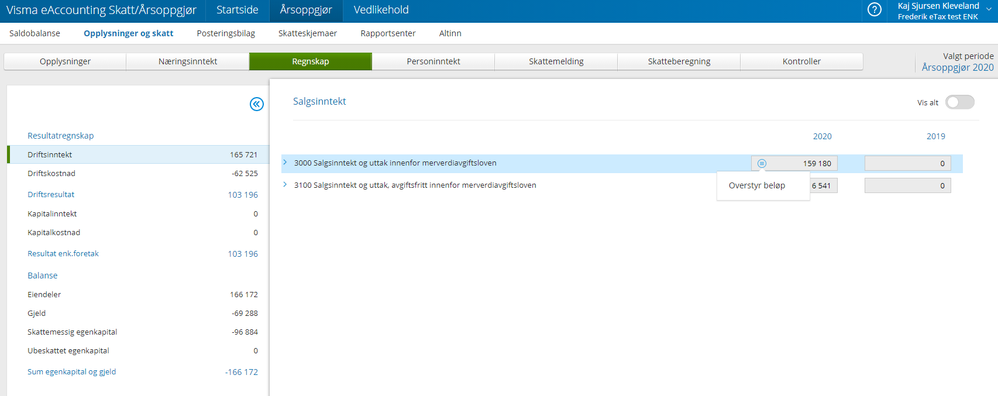Open Skatteskjemaer submenu
998x396 pixels.
[307, 33]
